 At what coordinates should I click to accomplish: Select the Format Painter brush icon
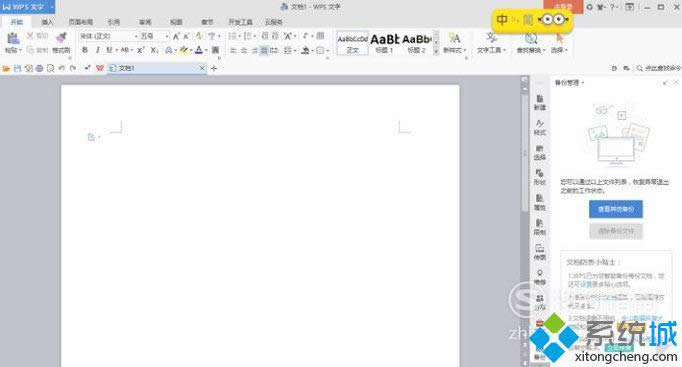pos(61,38)
